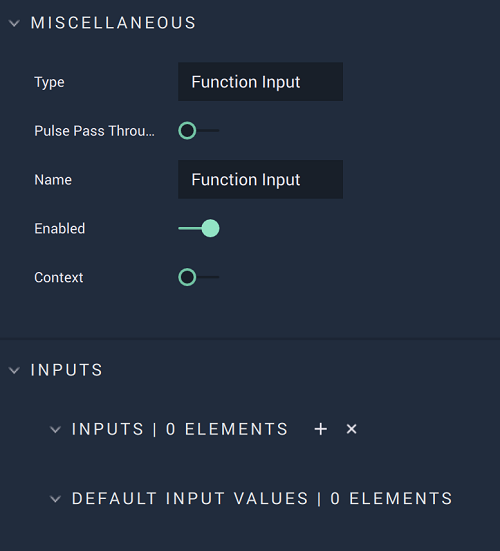Screen dimensions: 500x551
Task: Collapse the Default Input Values chevron
Action: click(55, 499)
